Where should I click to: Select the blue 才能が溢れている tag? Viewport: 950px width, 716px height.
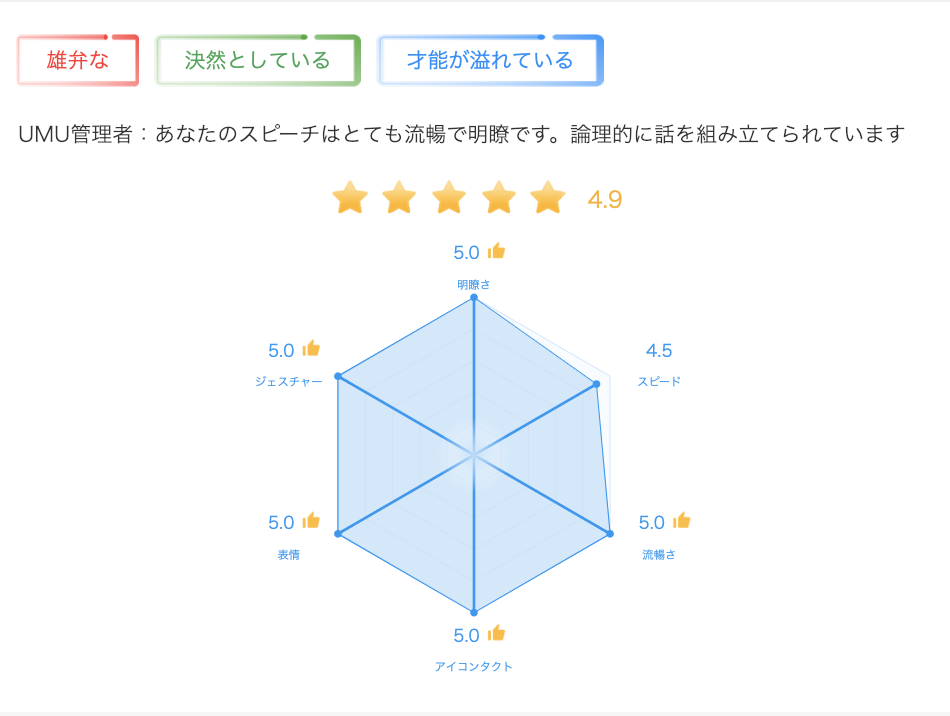490,60
